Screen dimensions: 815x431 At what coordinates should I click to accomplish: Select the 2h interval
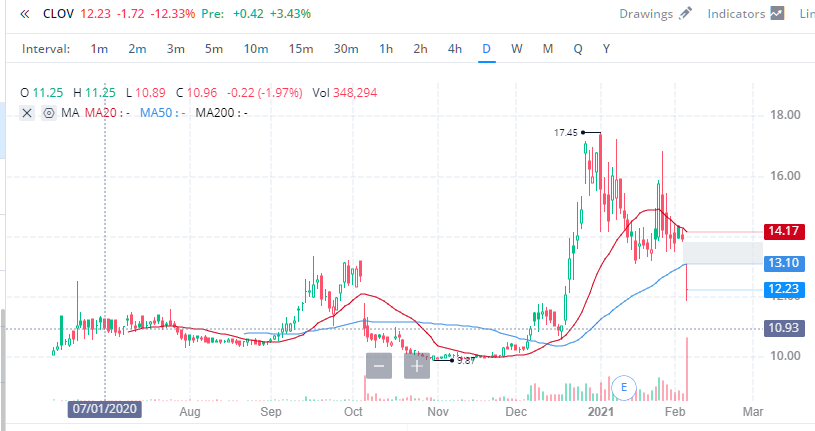coord(420,49)
